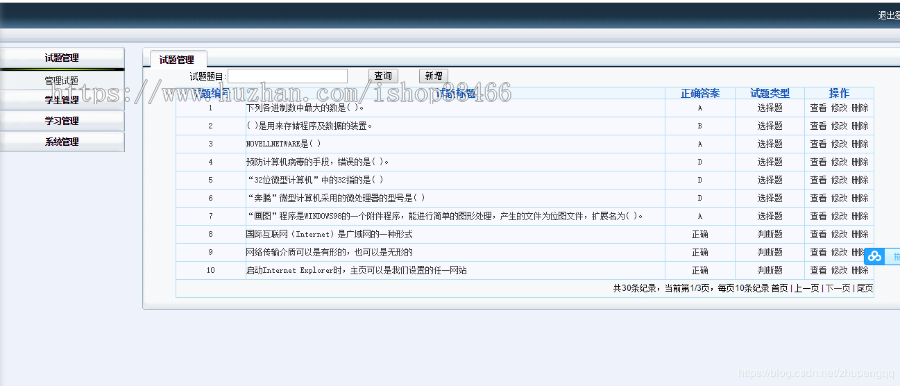Open 学习管理 sidebar menu
The height and width of the screenshot is (386, 900).
[61, 121]
